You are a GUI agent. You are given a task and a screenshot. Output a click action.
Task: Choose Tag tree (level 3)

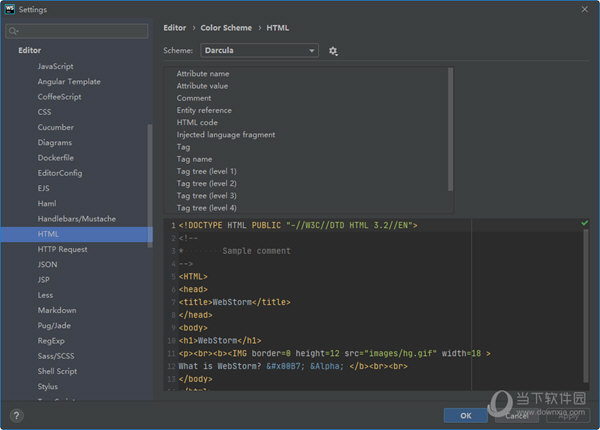[206, 196]
